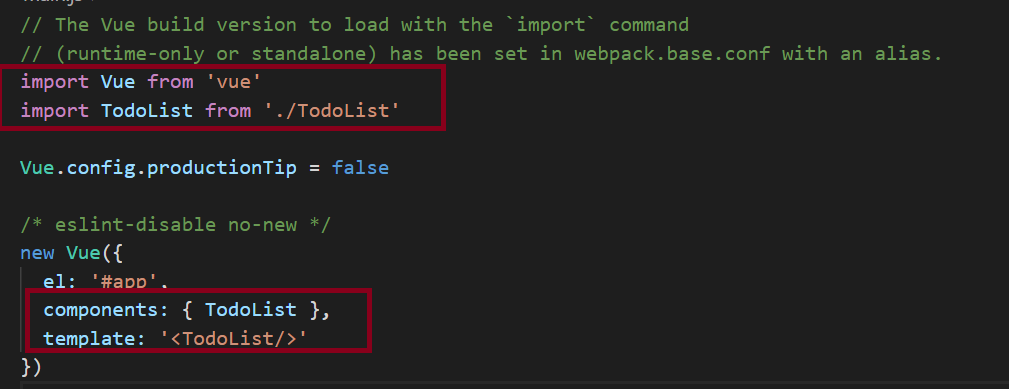The width and height of the screenshot is (1009, 389).
Task: Click 'TodoList' identifier in second import line
Action: [x=147, y=111]
